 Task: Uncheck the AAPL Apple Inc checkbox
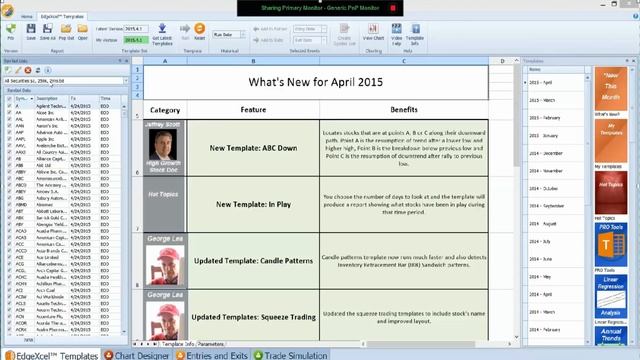9,139
